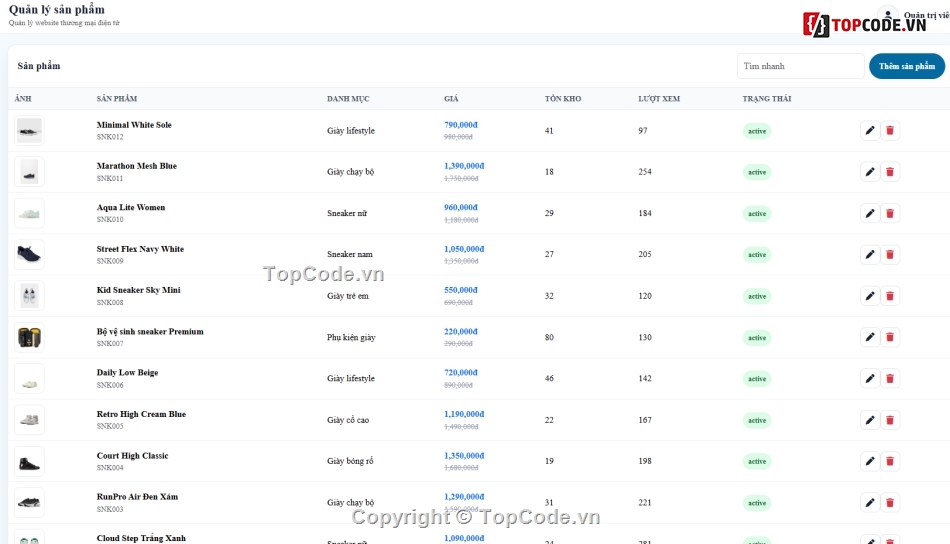Delete the Court High Classic product
This screenshot has width=950, height=544.
[x=890, y=462]
